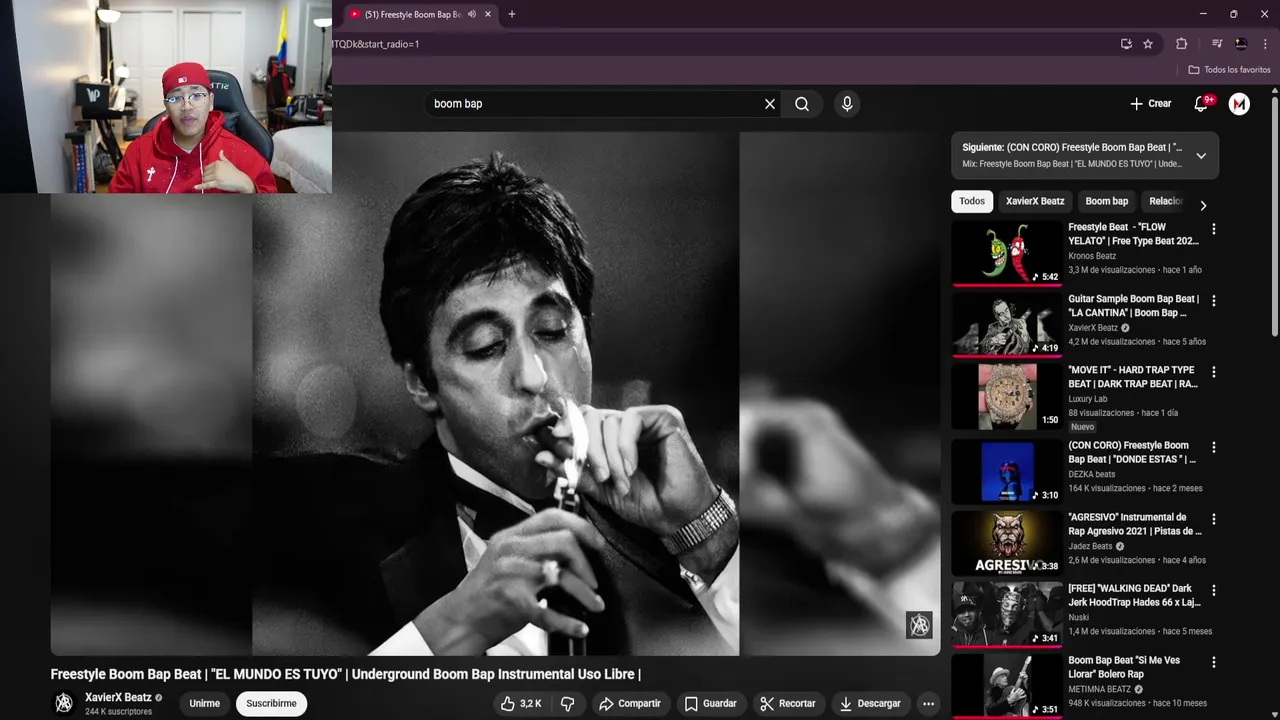The height and width of the screenshot is (720, 1280).
Task: Click 'DEZKA beats' channel text
Action: point(1091,474)
